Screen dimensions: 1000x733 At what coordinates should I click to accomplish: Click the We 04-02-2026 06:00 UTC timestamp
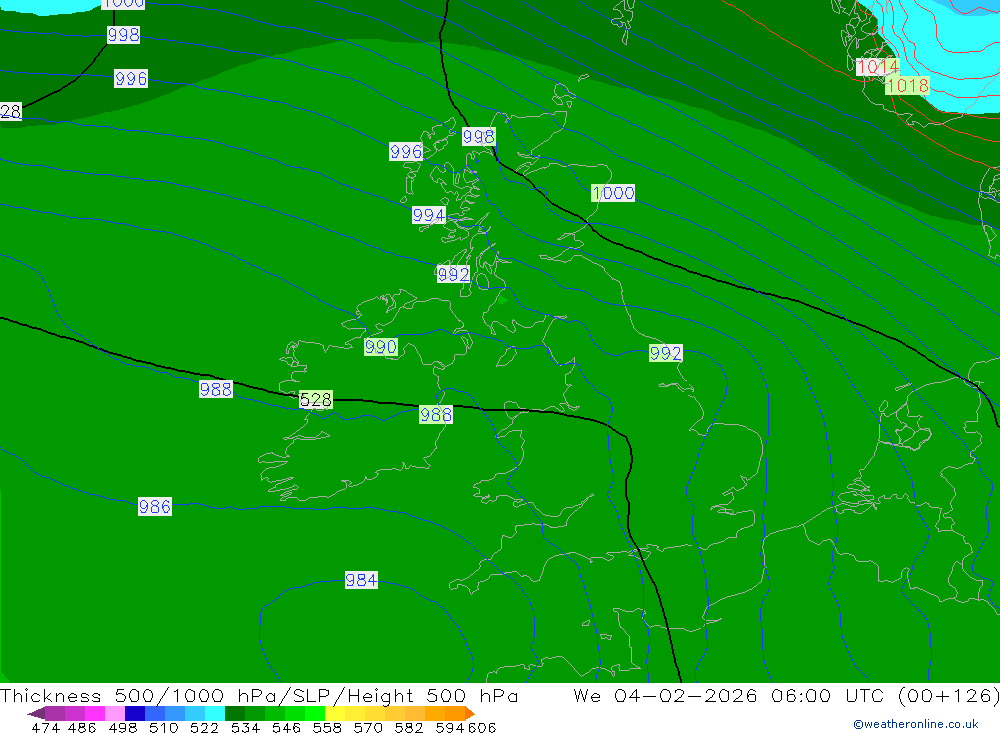click(786, 695)
